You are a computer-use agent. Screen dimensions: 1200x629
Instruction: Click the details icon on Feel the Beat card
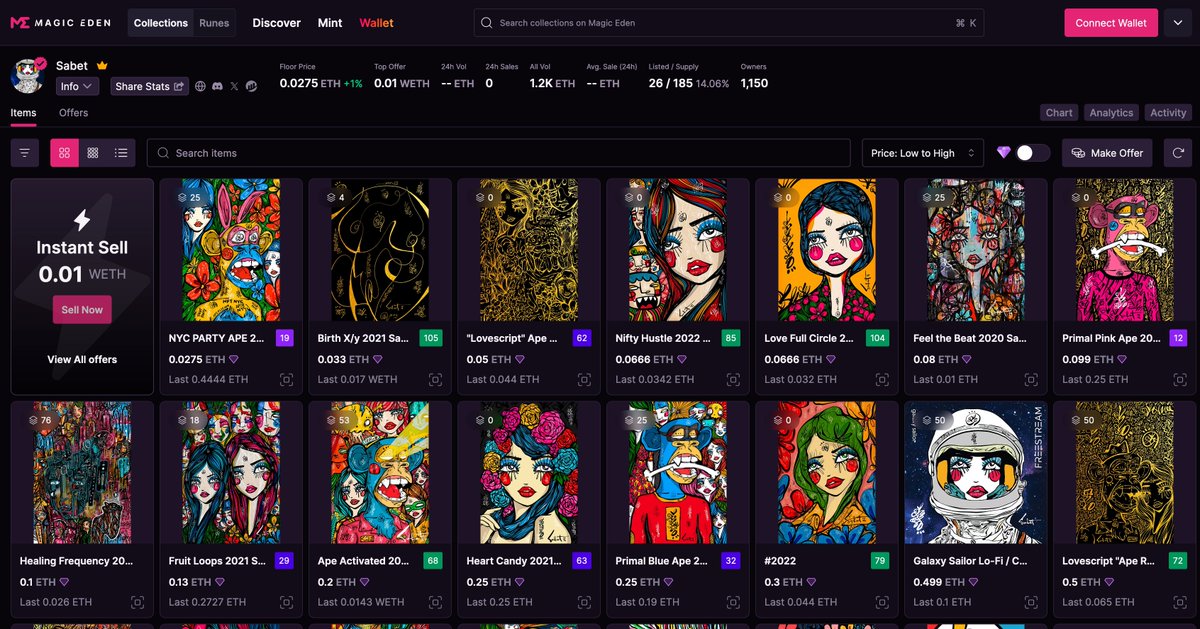tap(1031, 380)
